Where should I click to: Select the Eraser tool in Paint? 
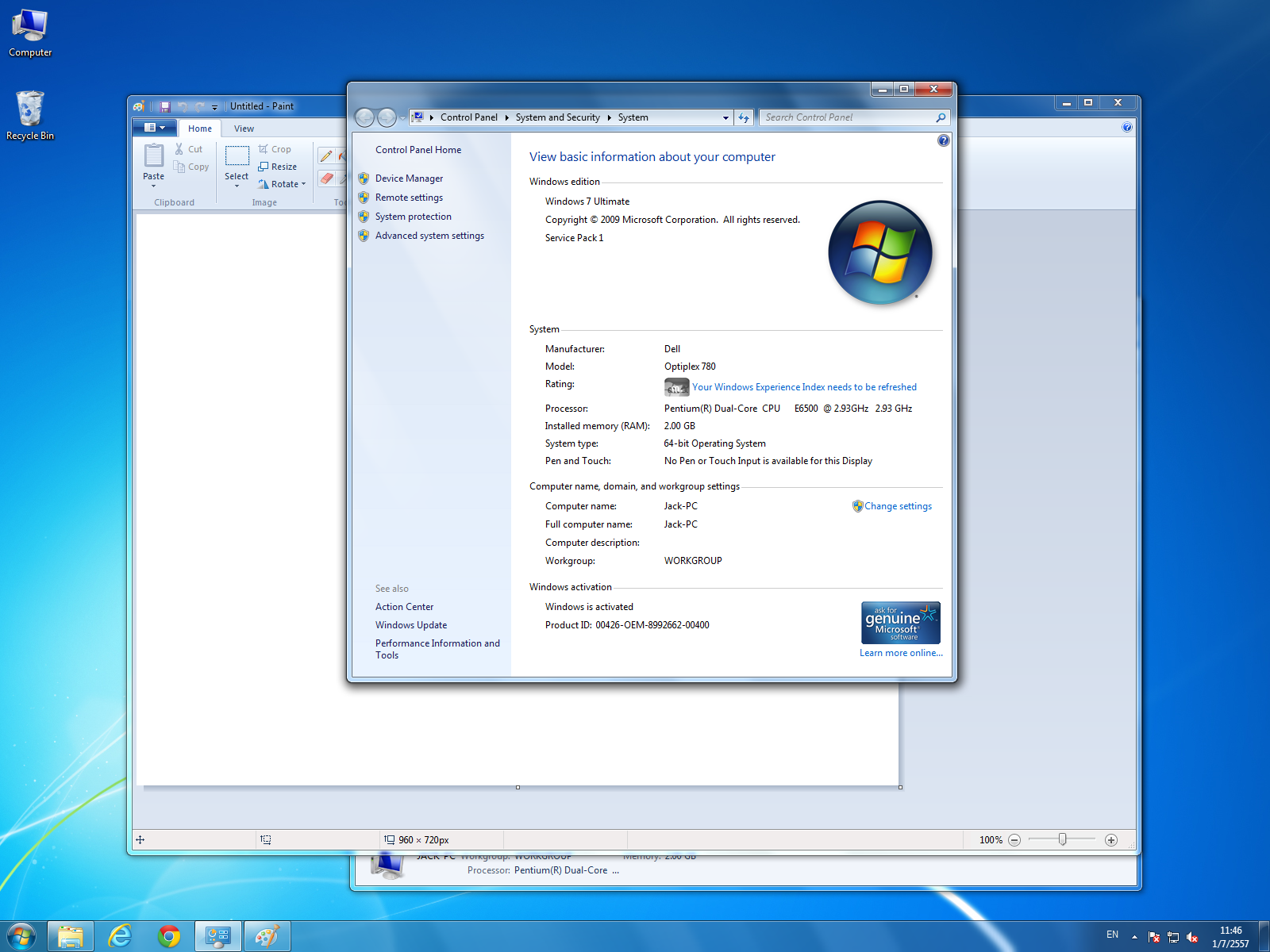click(326, 178)
